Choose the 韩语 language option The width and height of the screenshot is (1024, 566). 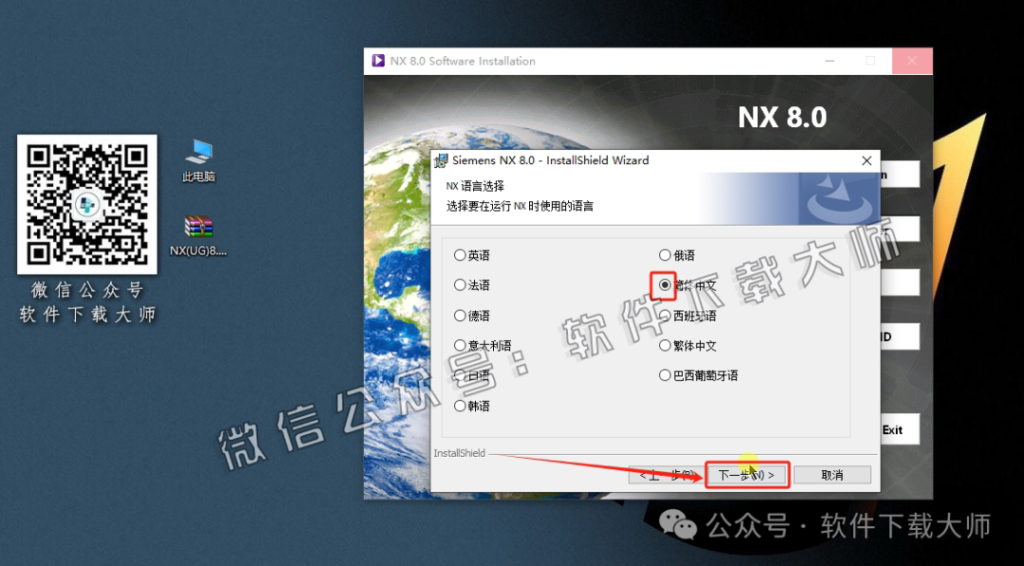(460, 406)
